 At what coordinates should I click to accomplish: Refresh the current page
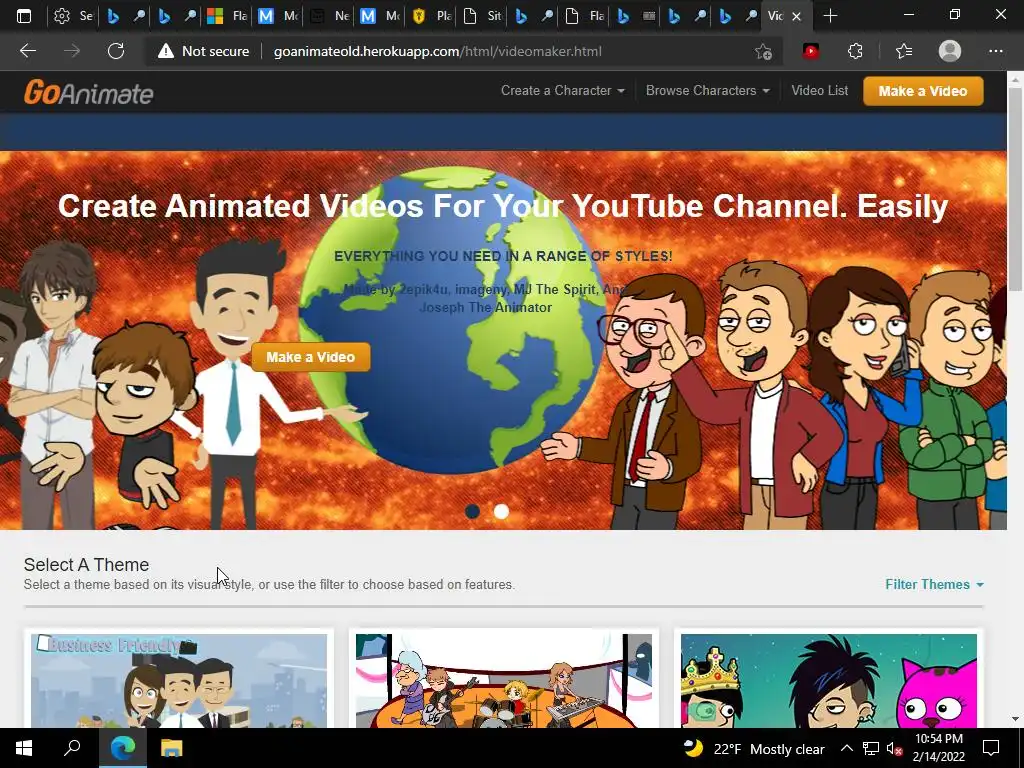click(x=116, y=51)
